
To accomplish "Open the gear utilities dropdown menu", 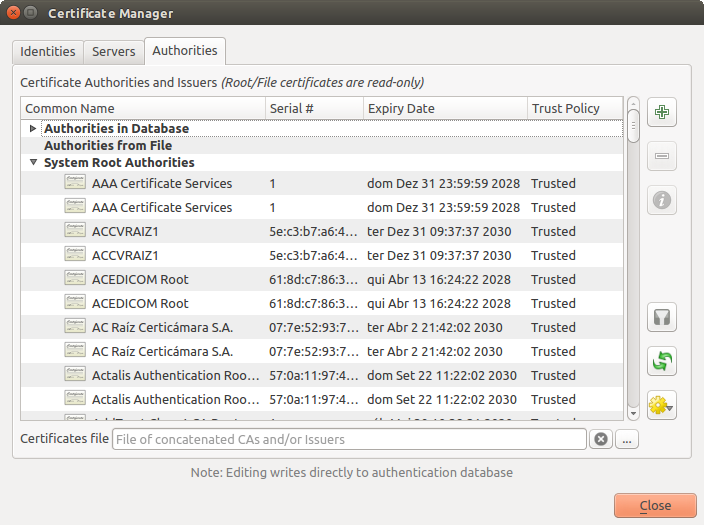I will coord(662,405).
